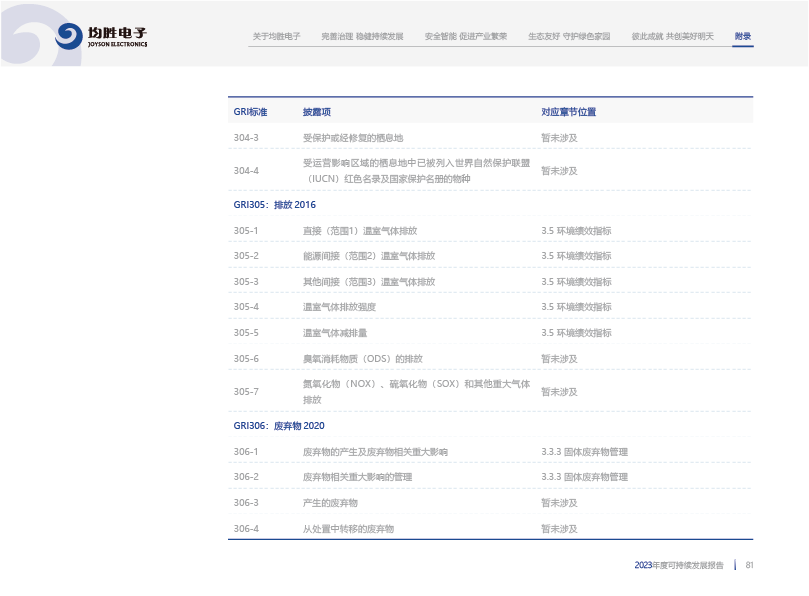
Task: Open the 生态友好 守护绿色家园 tab
Action: click(569, 36)
